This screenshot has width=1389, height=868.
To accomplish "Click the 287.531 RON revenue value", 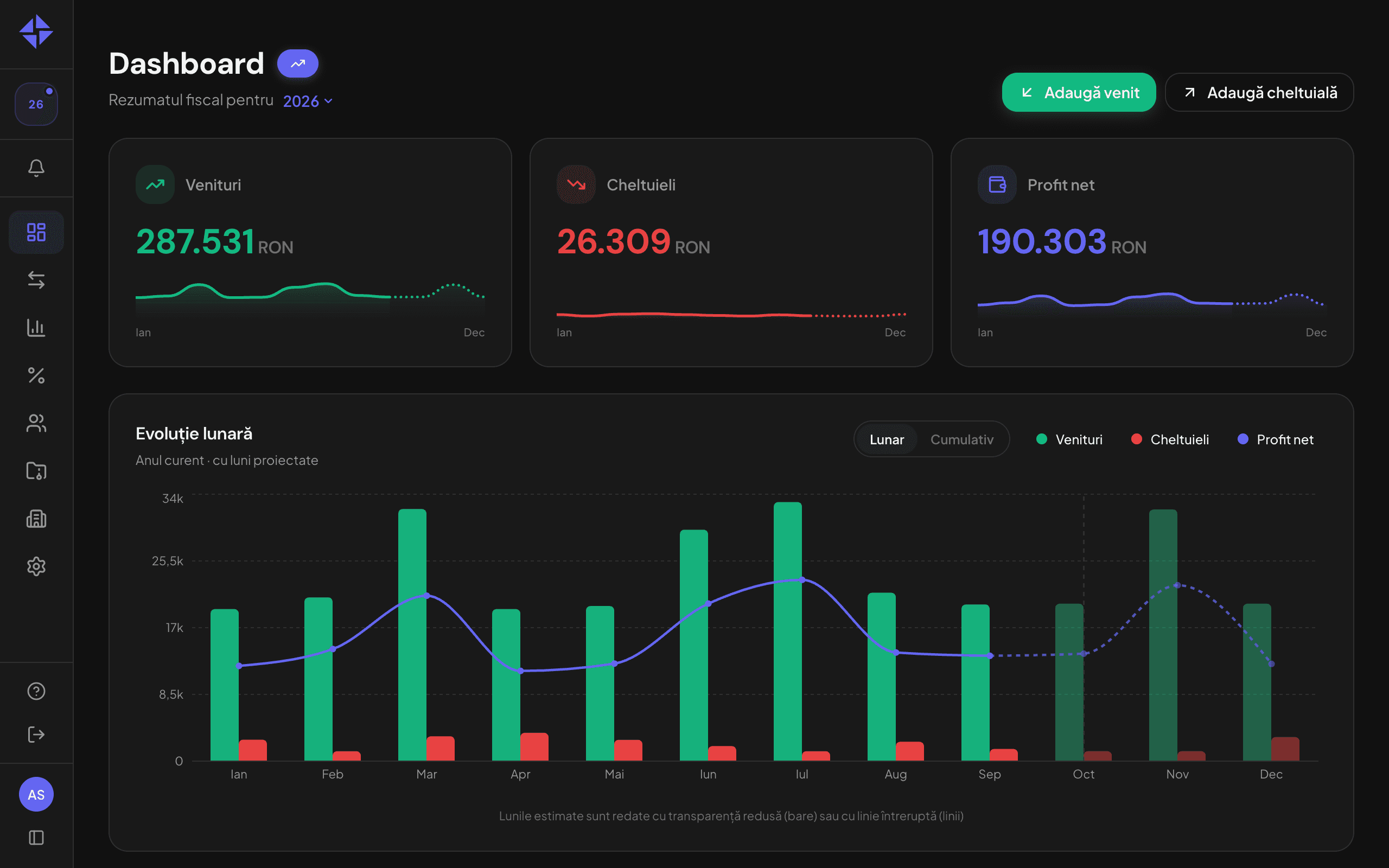I will tap(215, 241).
